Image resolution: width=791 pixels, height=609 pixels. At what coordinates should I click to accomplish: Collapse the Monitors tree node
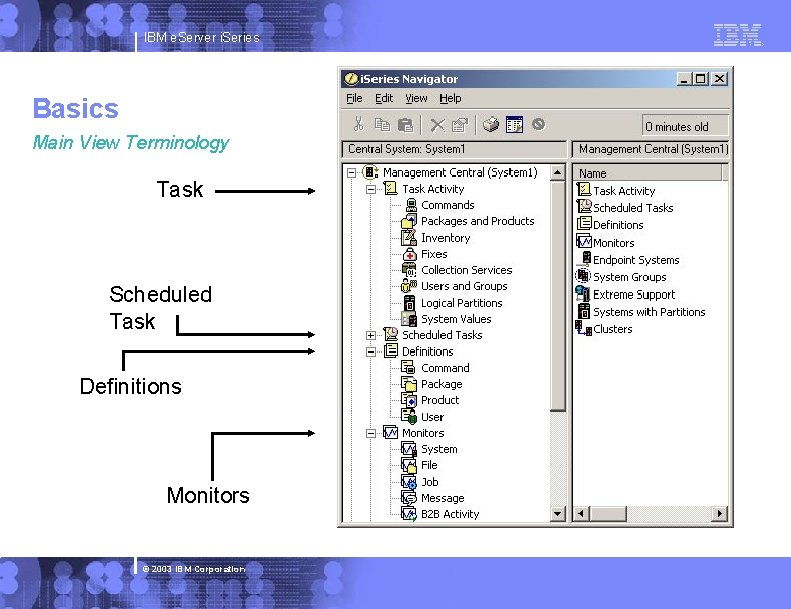click(x=371, y=433)
